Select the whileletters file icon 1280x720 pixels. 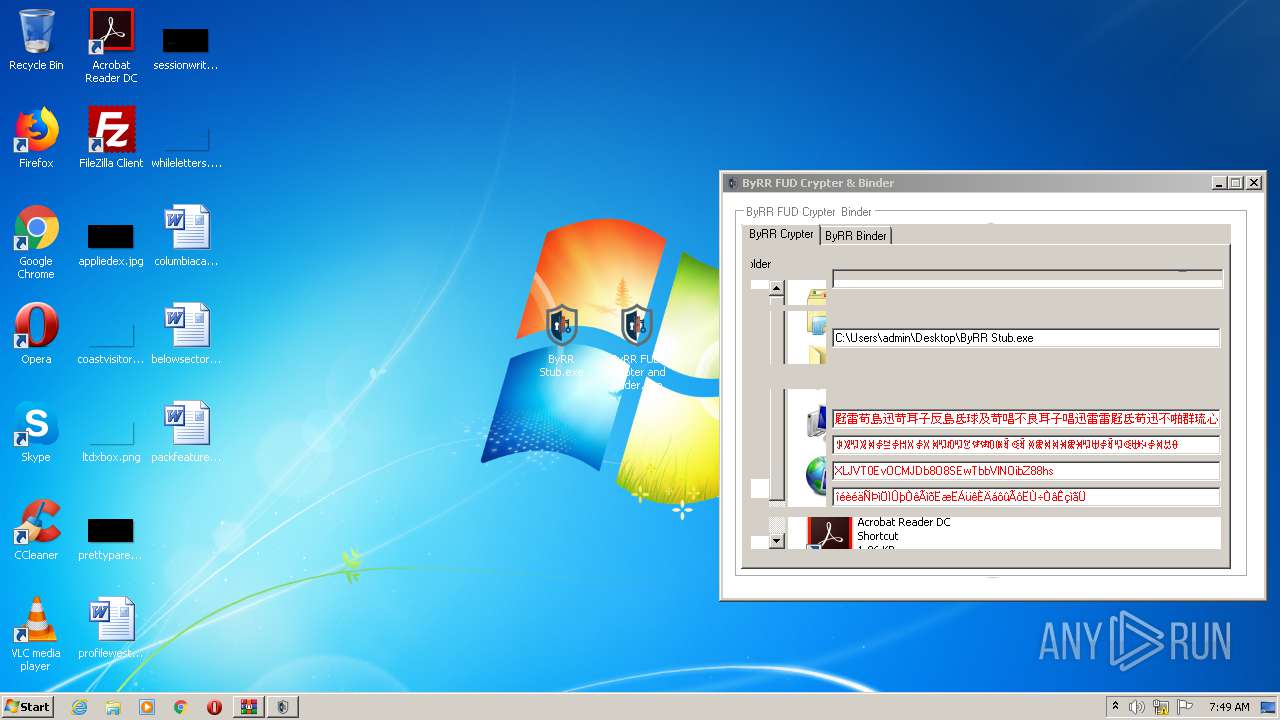(186, 145)
